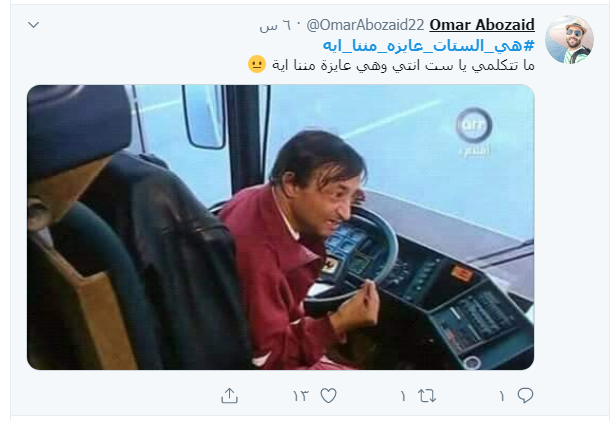Select the Arabic tweet text line
616x421 pixels.
click(403, 65)
